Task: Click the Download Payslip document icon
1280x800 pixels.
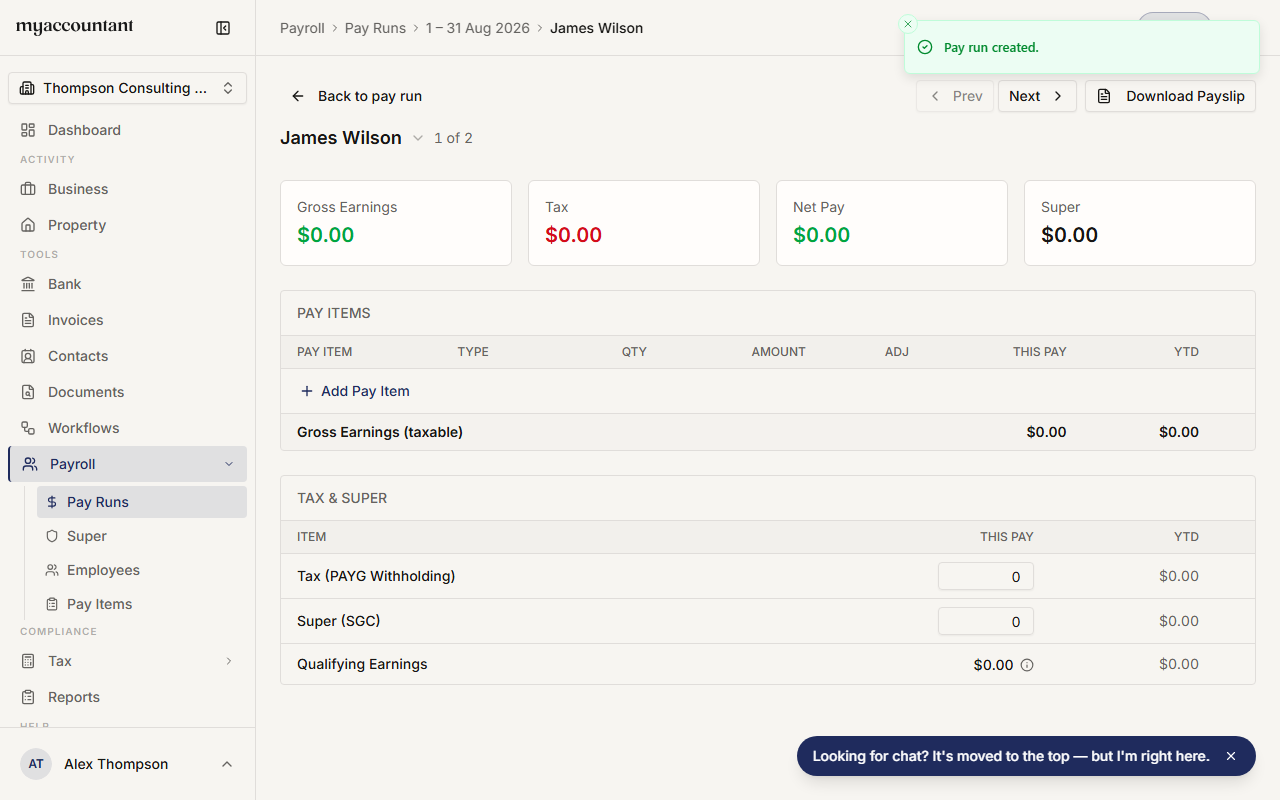Action: 1104,96
